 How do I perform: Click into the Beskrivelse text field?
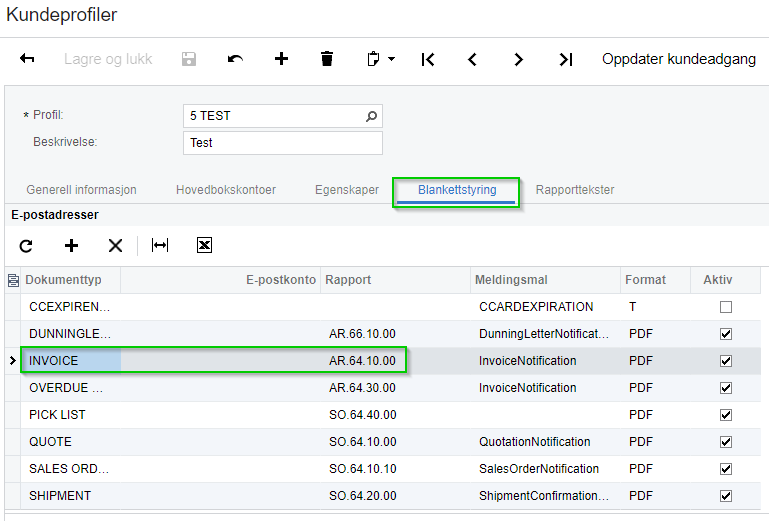click(x=283, y=143)
